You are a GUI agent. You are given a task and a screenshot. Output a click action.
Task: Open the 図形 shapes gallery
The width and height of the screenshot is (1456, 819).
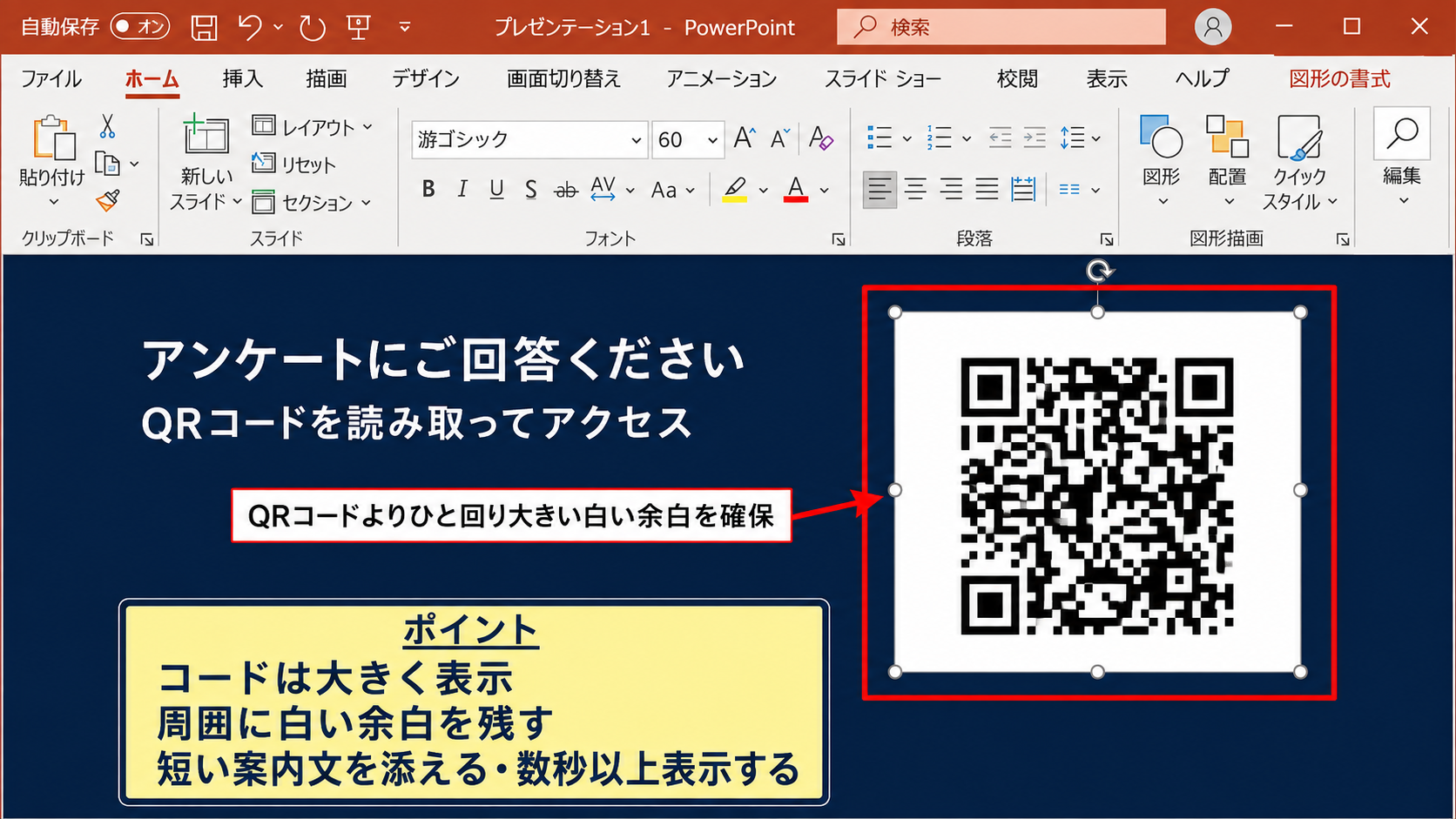[1161, 161]
